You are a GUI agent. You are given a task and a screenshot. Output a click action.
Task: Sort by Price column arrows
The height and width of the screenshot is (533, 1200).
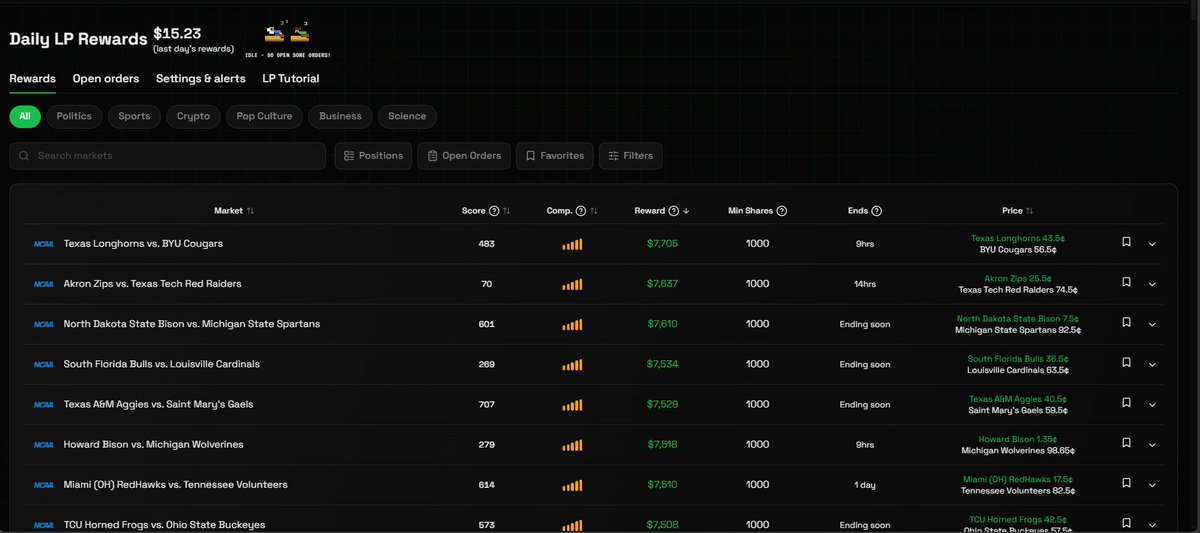click(x=1030, y=211)
